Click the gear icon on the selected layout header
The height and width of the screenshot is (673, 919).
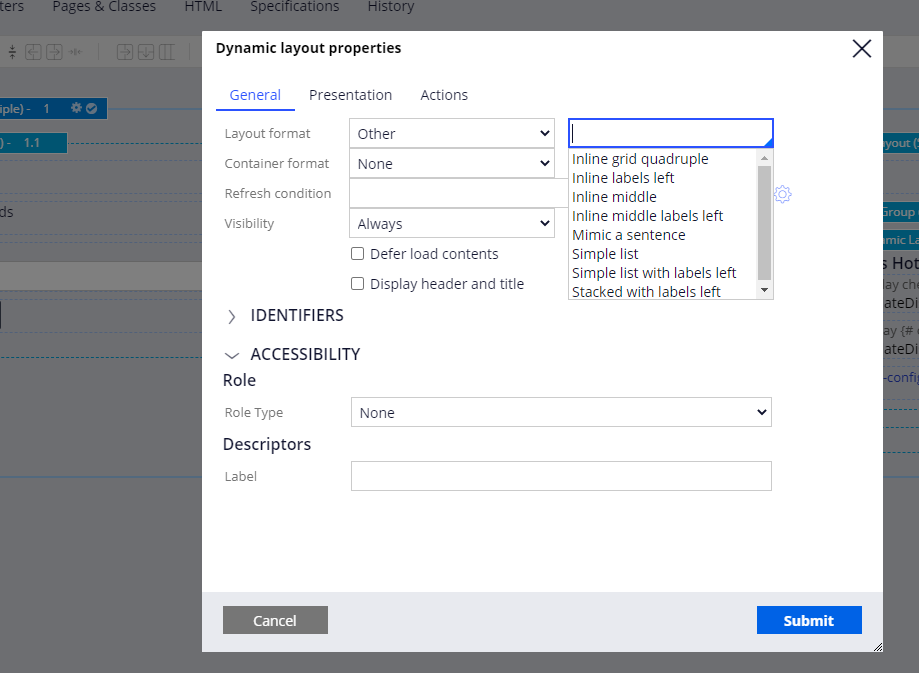pyautogui.click(x=76, y=108)
